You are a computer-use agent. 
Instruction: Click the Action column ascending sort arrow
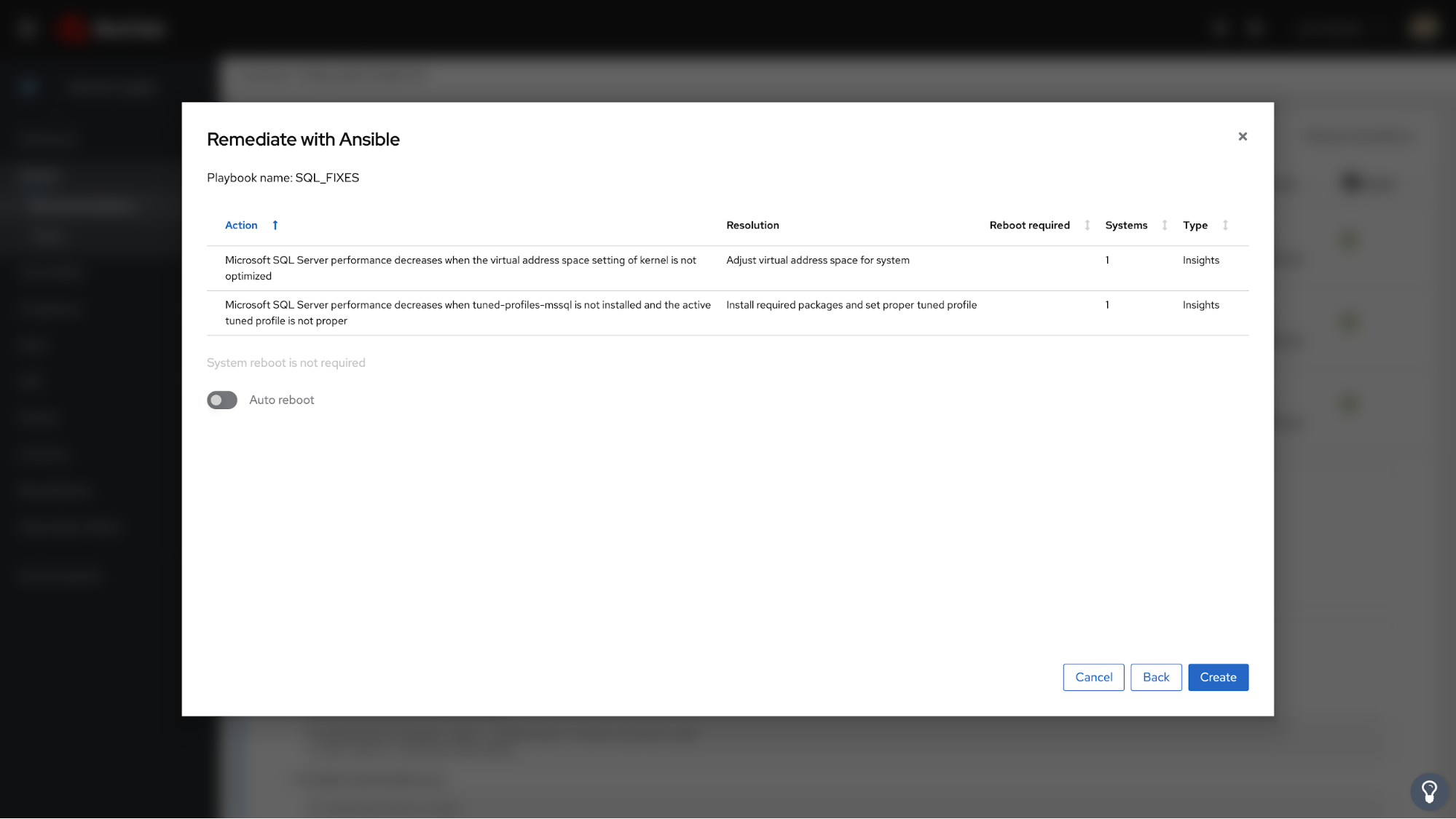pyautogui.click(x=275, y=226)
